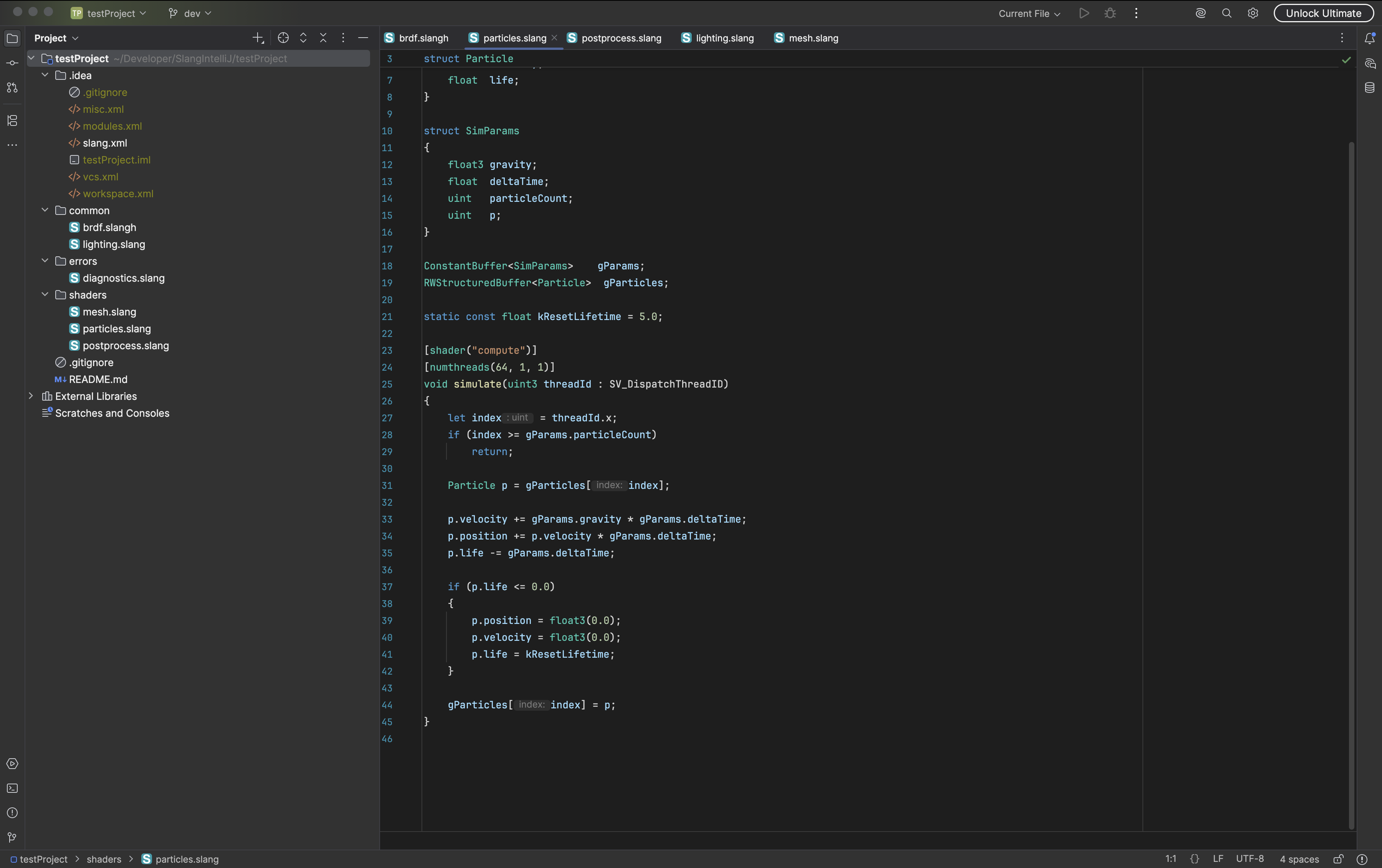
Task: Open diagnostics.slang in project tree
Action: click(x=123, y=278)
